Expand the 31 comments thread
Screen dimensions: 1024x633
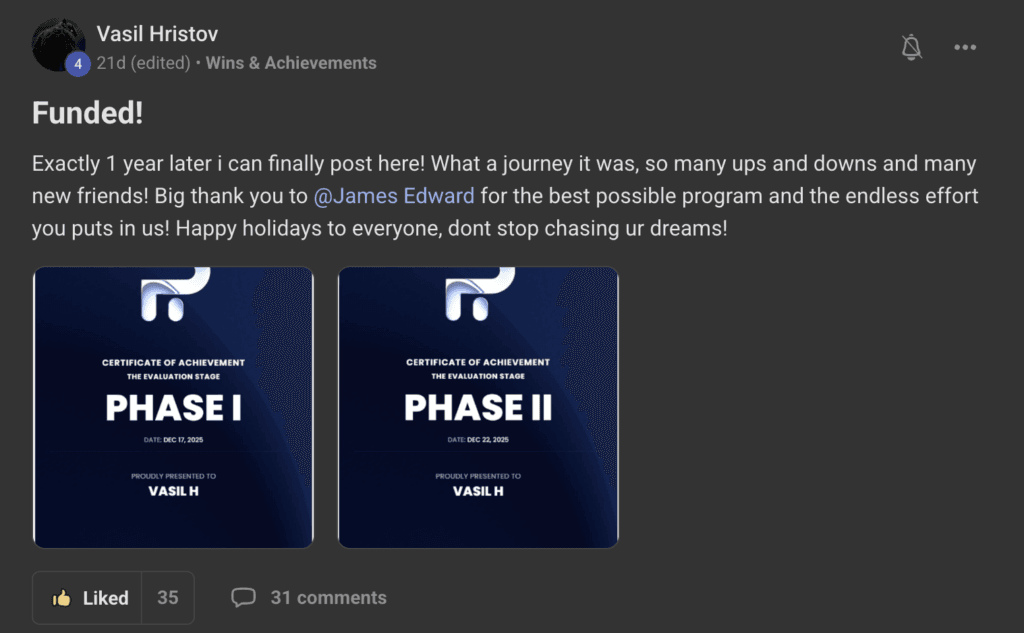tap(328, 598)
